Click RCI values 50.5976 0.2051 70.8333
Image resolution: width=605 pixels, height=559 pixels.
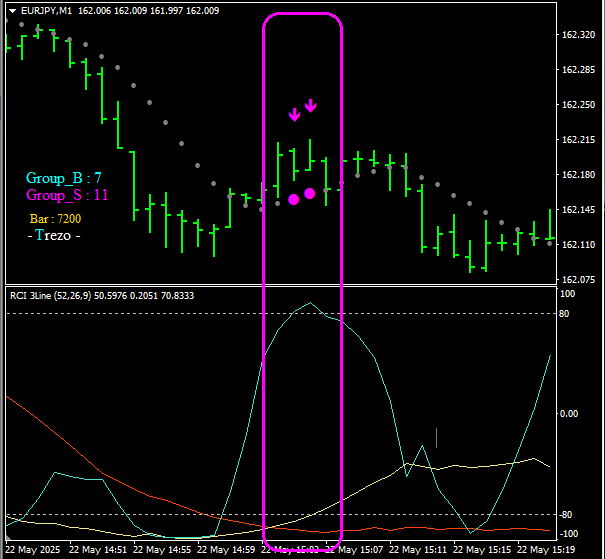click(x=144, y=296)
